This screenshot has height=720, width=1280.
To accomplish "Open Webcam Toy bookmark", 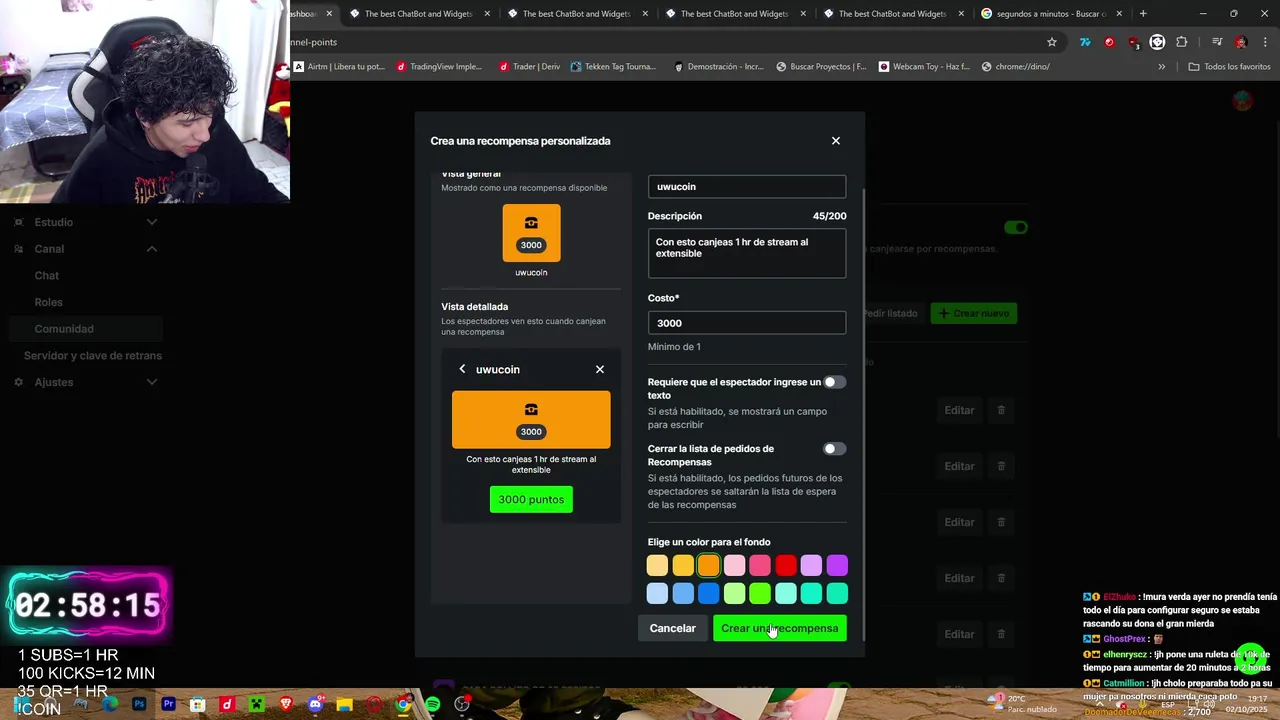I will pos(924,67).
